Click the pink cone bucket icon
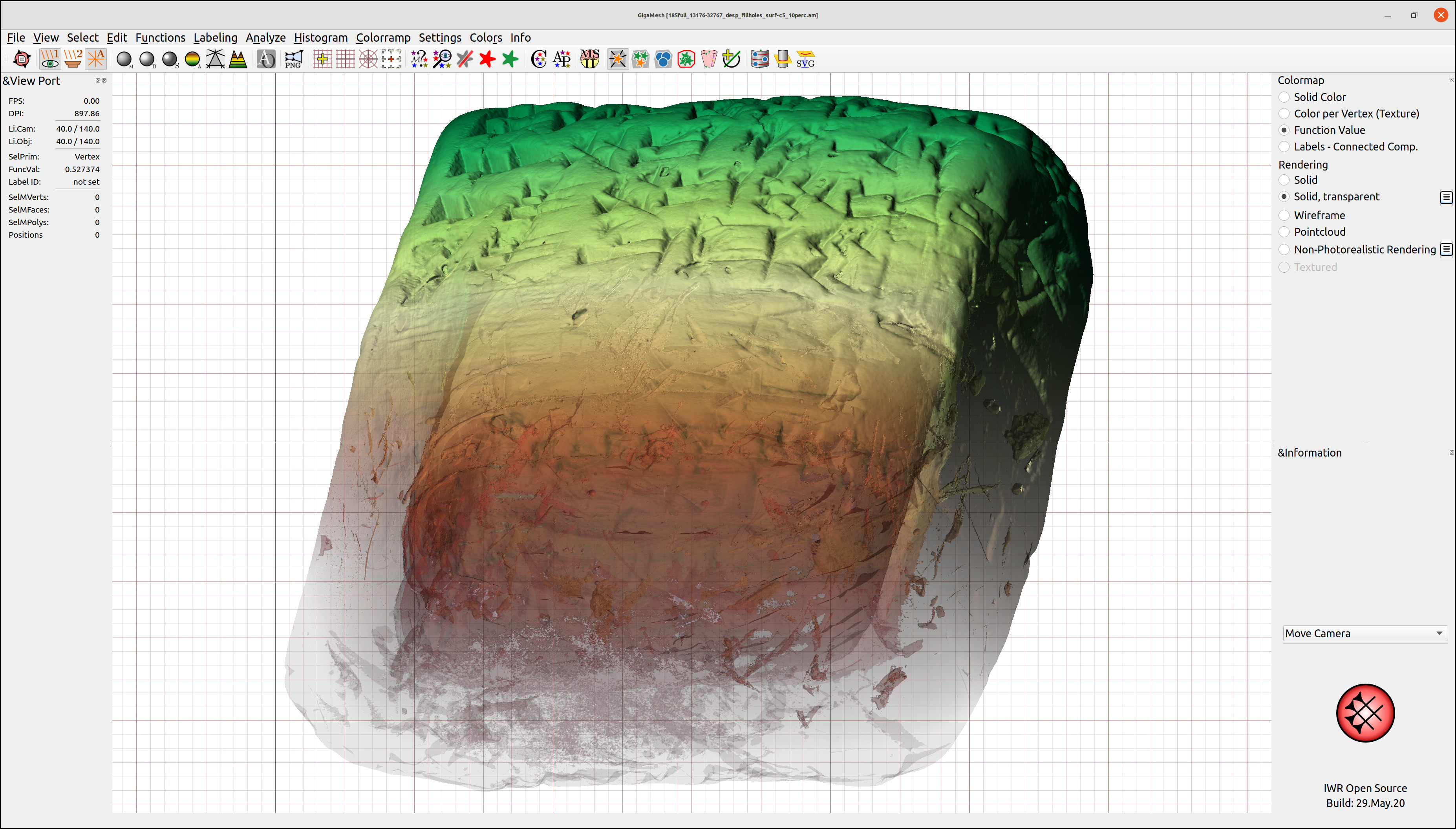Screen dimensions: 1456x829 709,59
